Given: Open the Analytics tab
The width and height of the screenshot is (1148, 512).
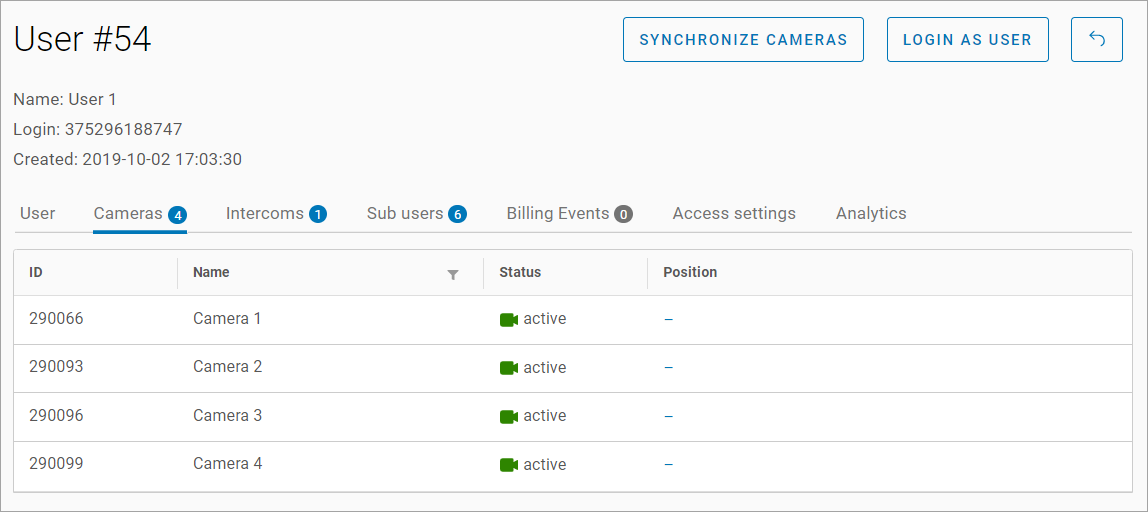Looking at the screenshot, I should [x=871, y=213].
